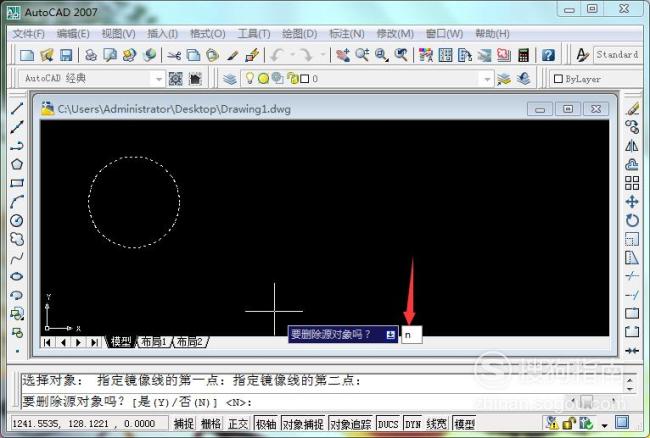
Task: Select the Spline tool
Action: tap(17, 258)
